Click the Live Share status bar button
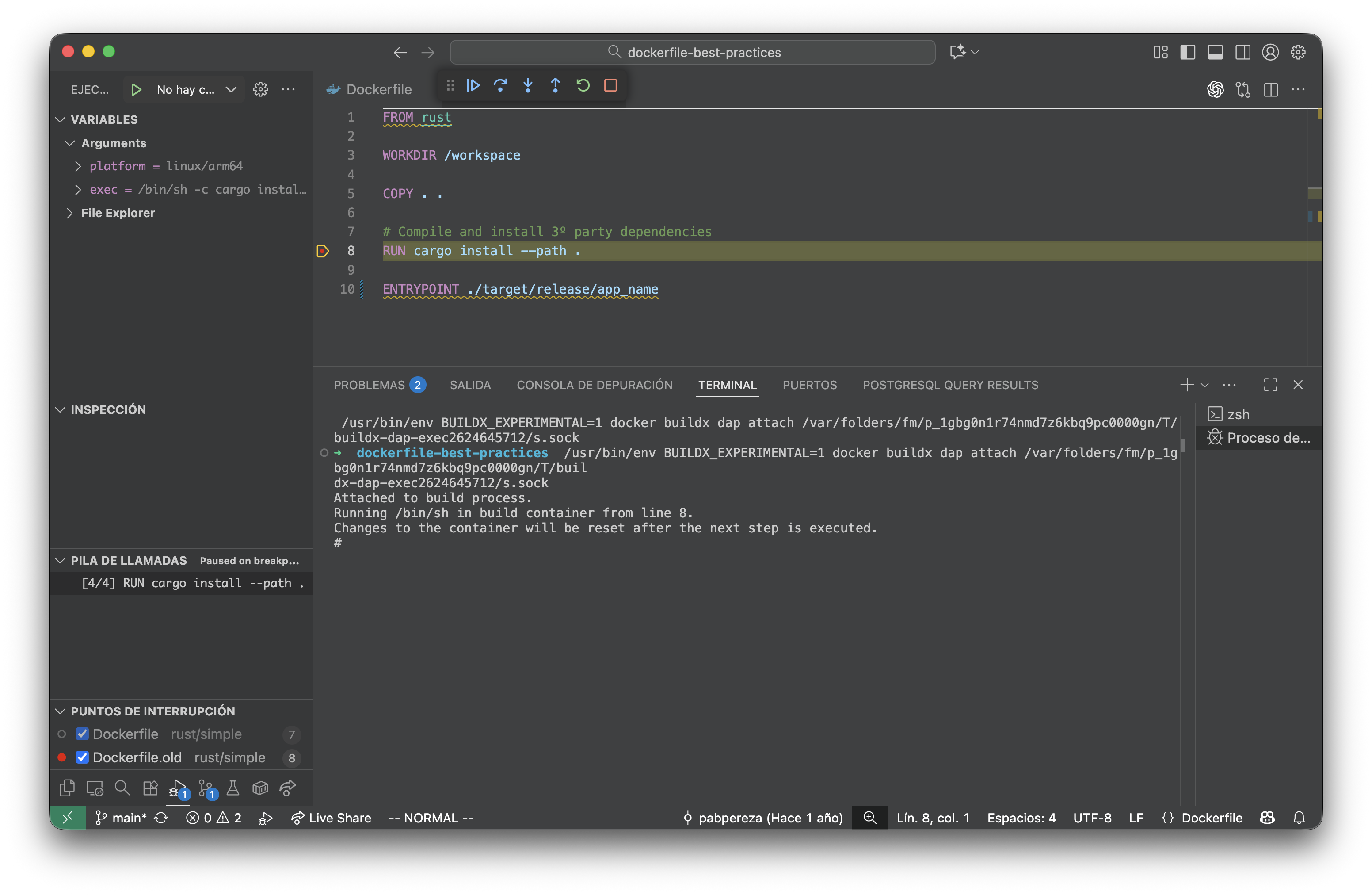Screen dimensions: 1372x895 click(330, 818)
